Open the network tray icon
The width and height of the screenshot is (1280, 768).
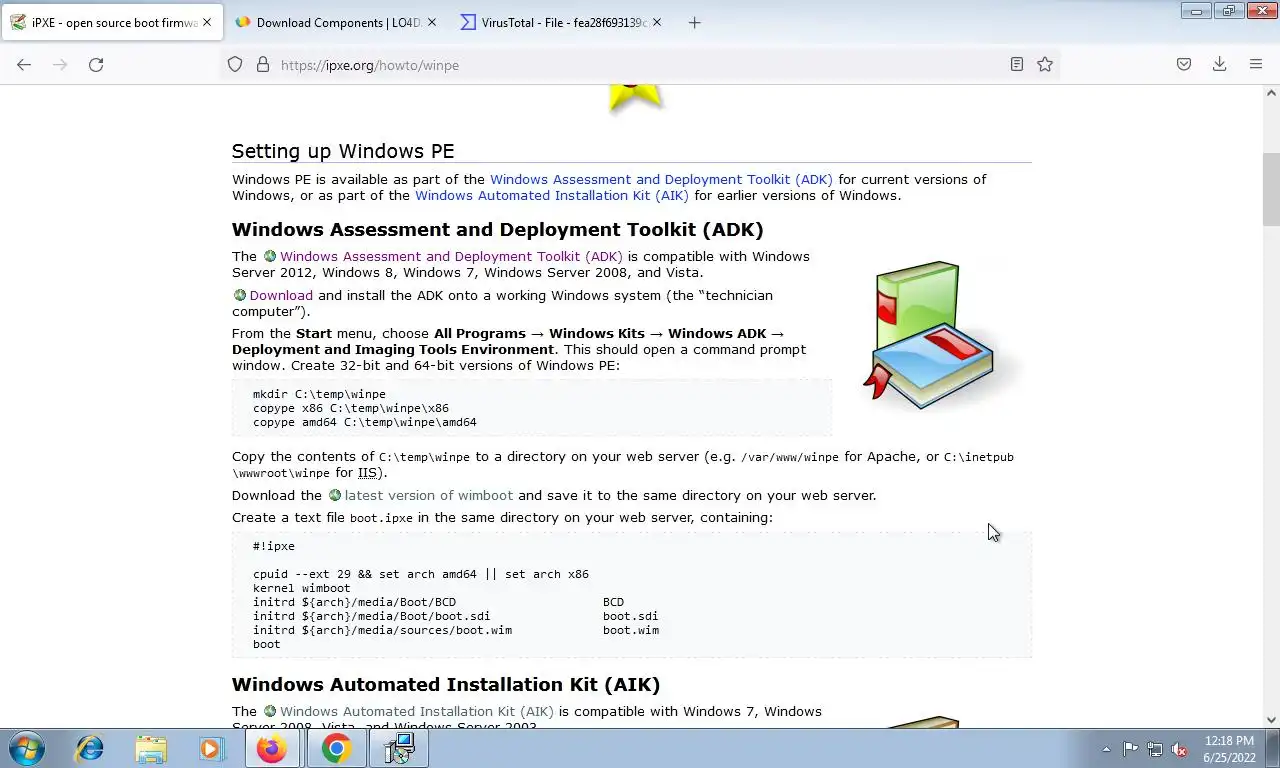coord(1154,749)
